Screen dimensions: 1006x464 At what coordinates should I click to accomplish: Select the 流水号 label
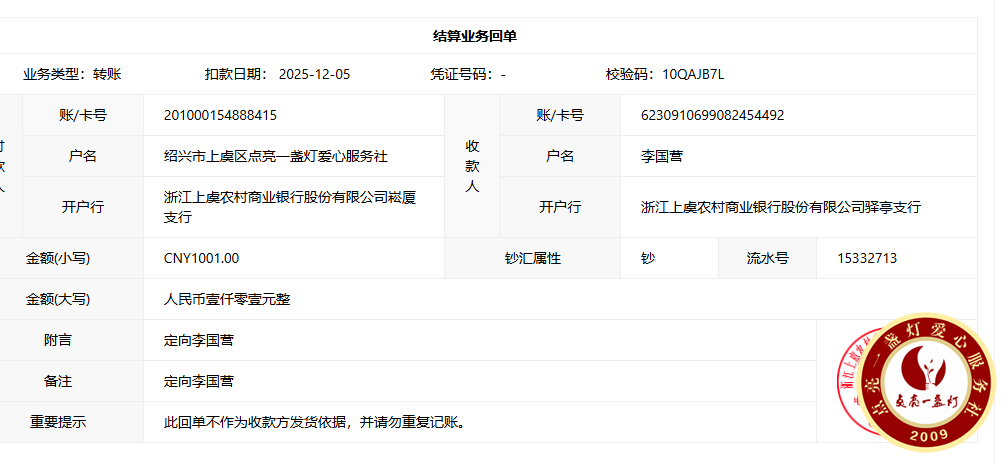click(x=767, y=259)
